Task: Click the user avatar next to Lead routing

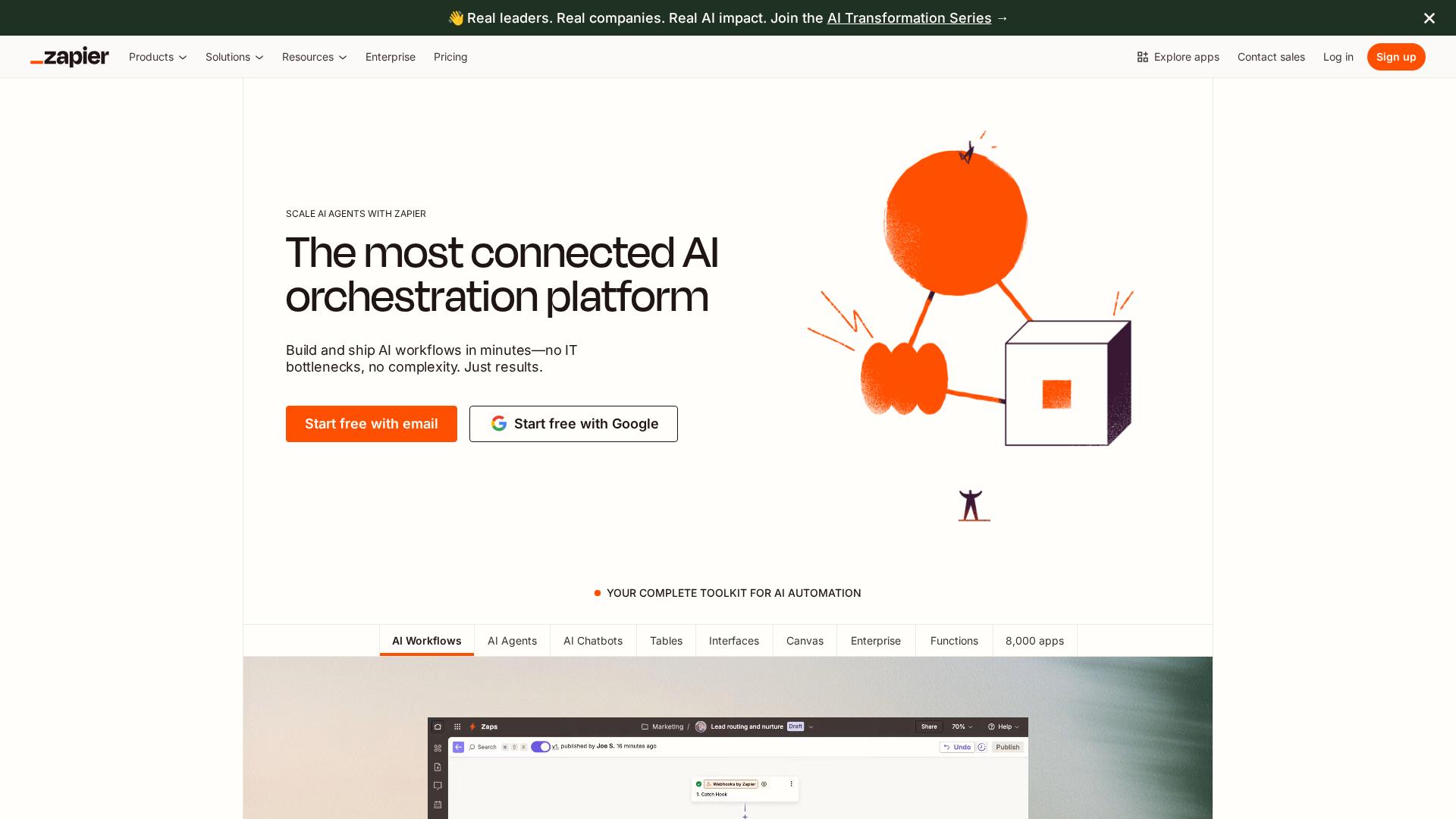Action: [701, 726]
